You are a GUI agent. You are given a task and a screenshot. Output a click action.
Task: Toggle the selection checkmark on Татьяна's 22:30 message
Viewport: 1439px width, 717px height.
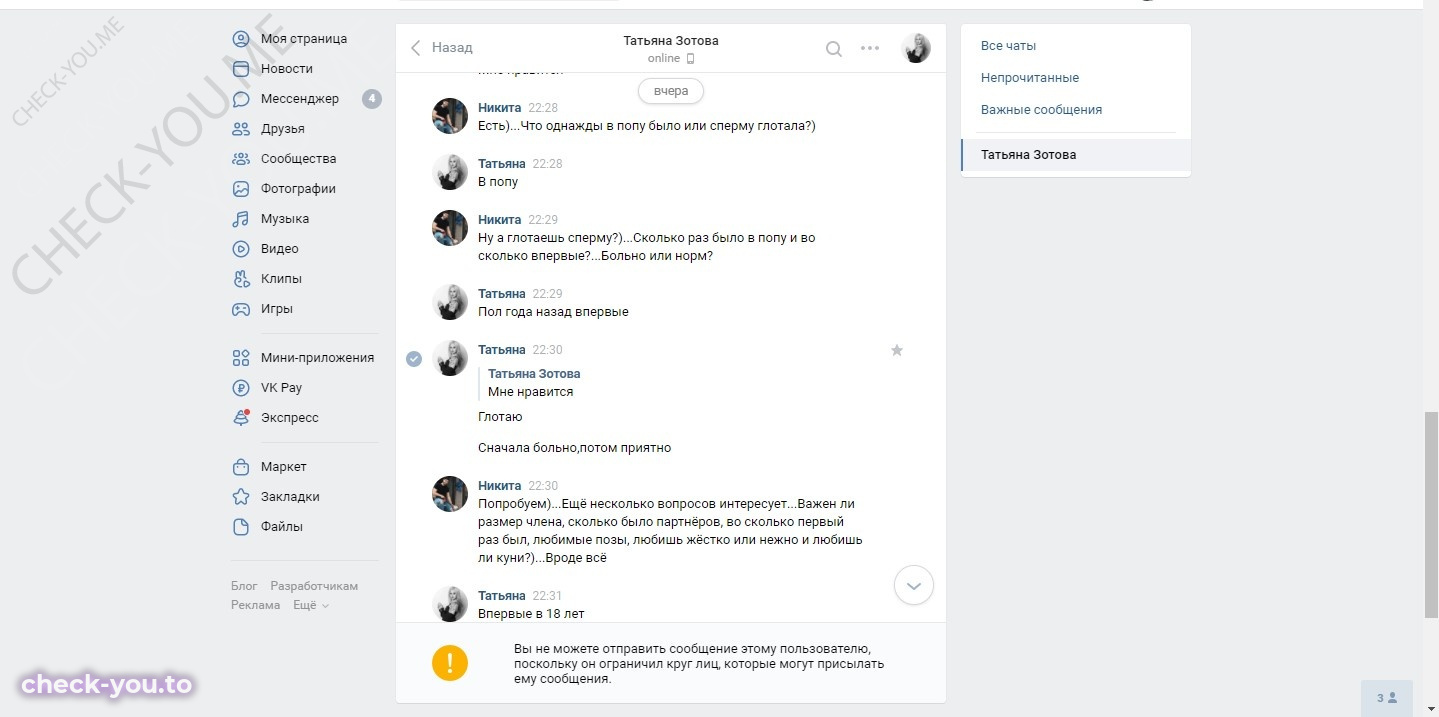pyautogui.click(x=414, y=359)
